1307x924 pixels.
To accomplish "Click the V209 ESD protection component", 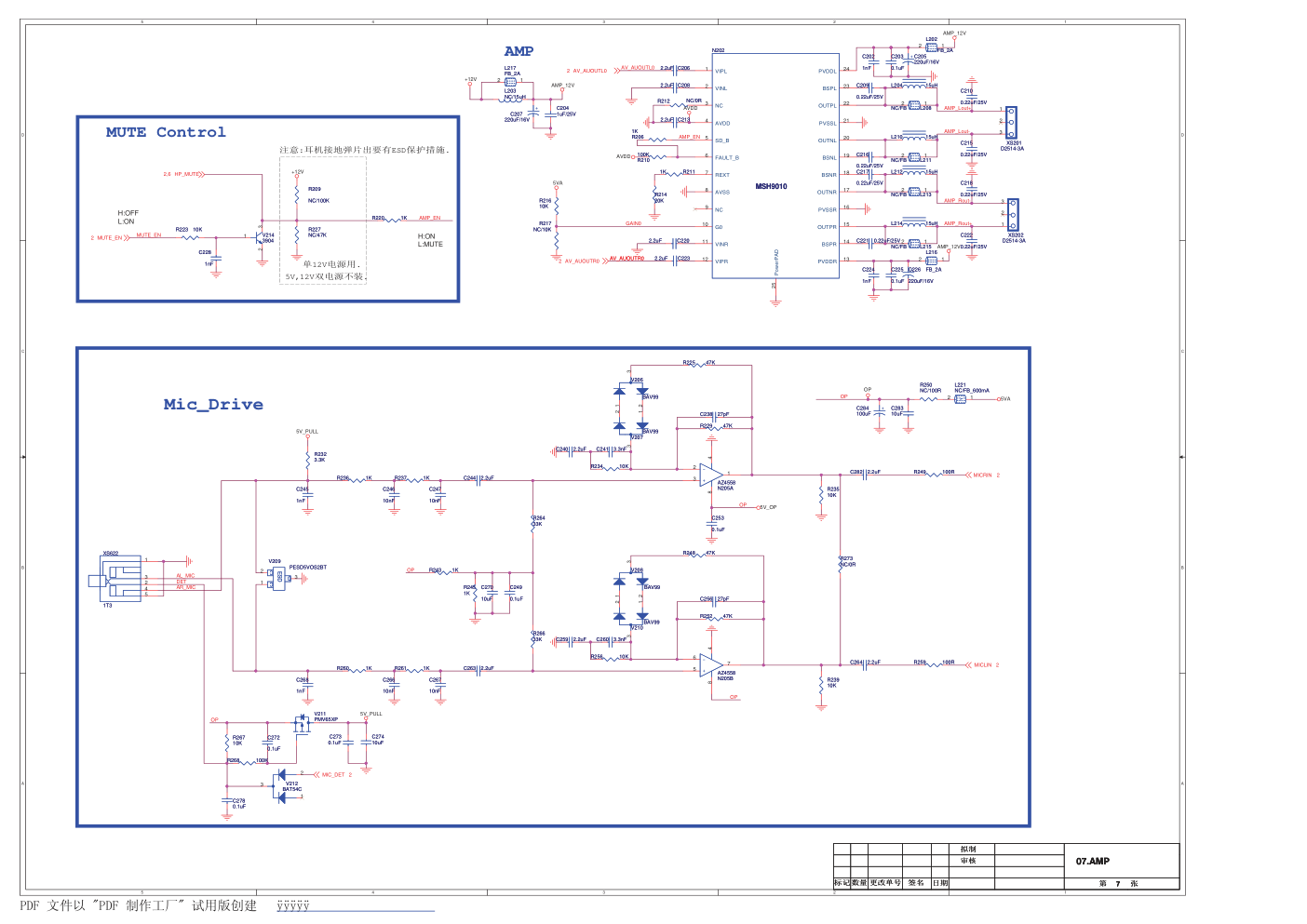I will coord(278,579).
